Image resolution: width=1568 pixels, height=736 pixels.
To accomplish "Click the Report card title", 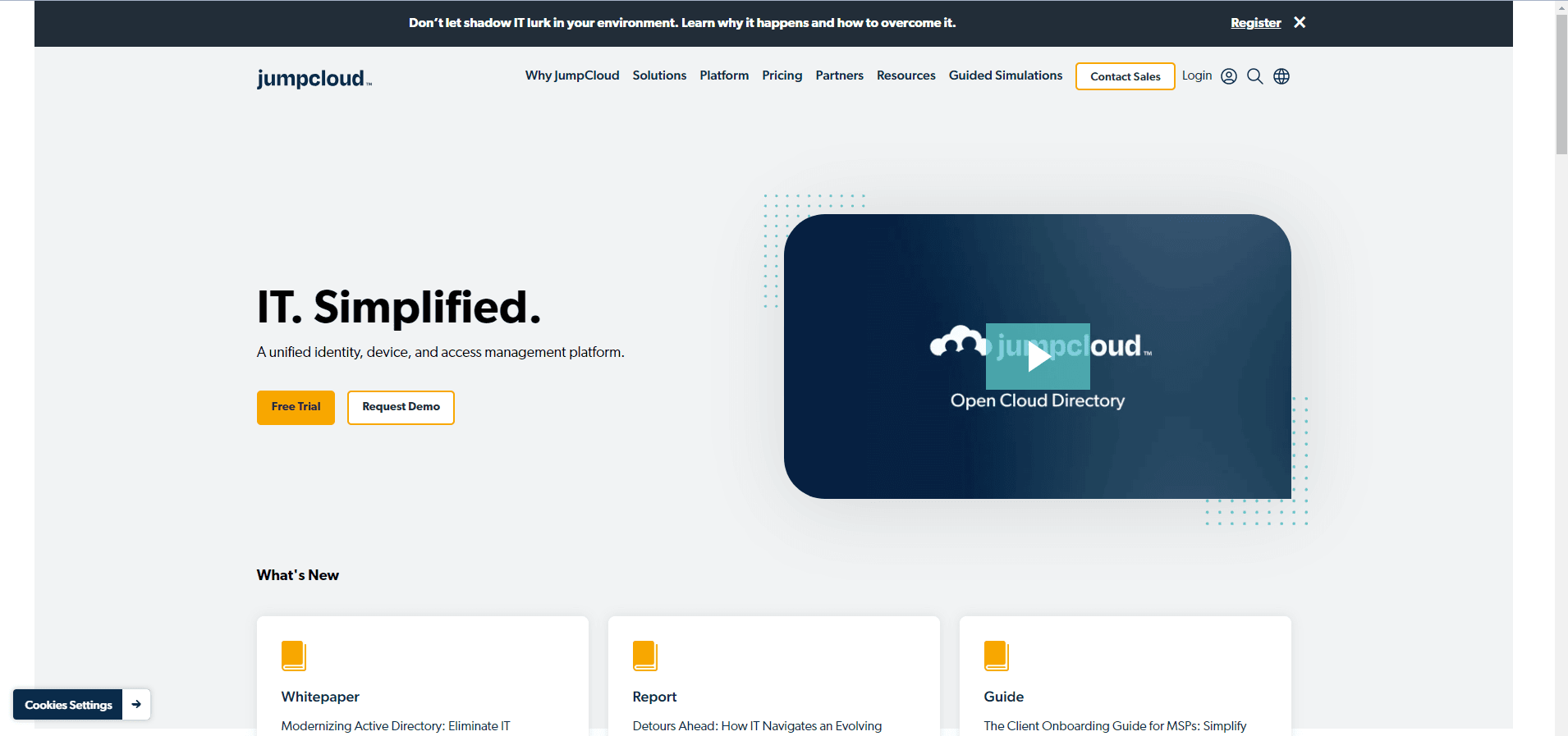I will (x=654, y=697).
